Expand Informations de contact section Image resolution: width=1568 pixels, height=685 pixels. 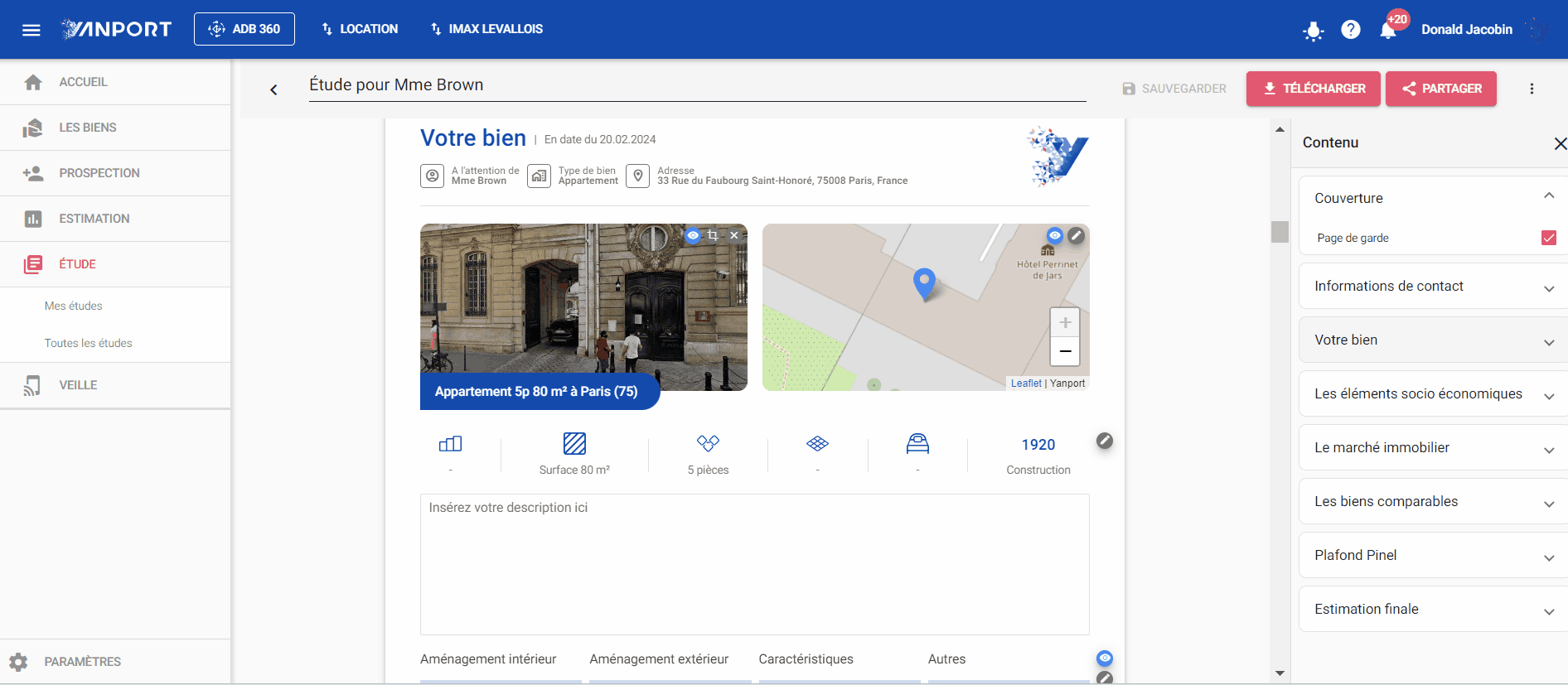coord(1548,288)
